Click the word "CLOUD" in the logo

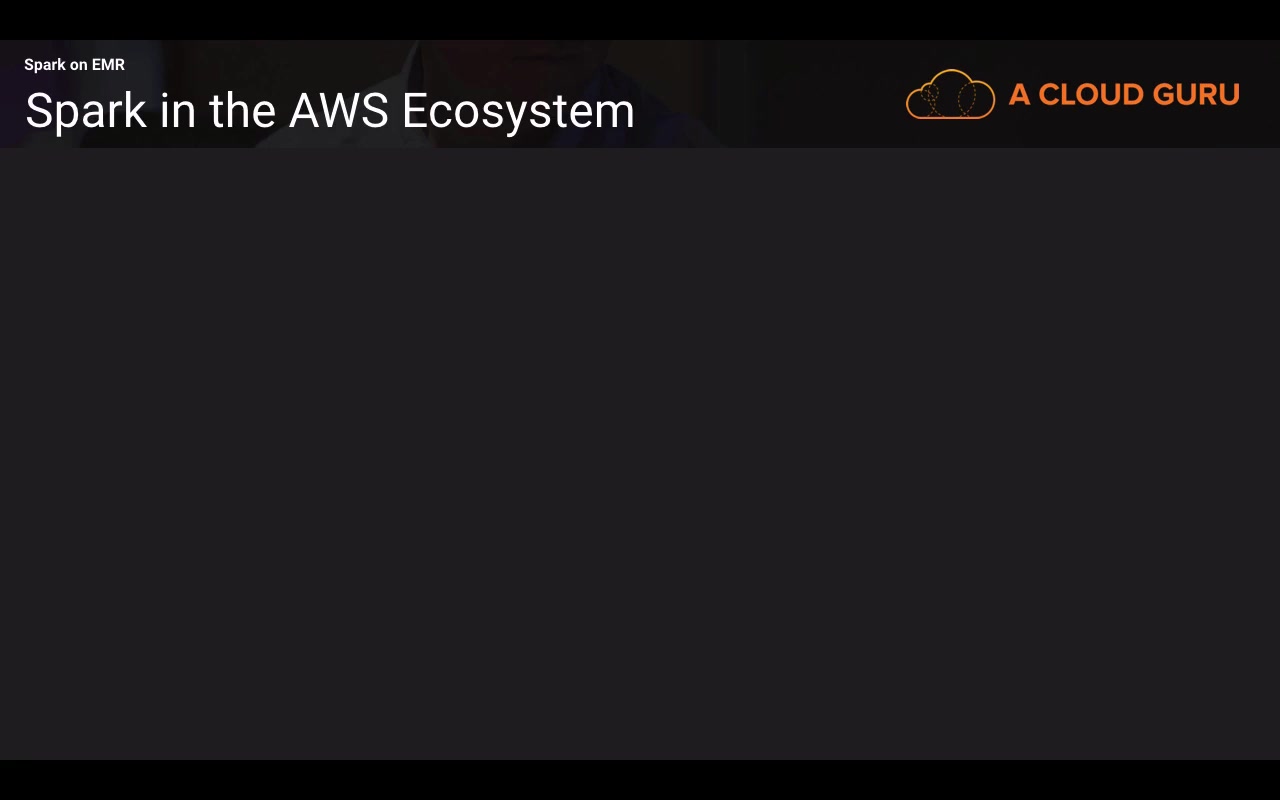click(x=1091, y=94)
